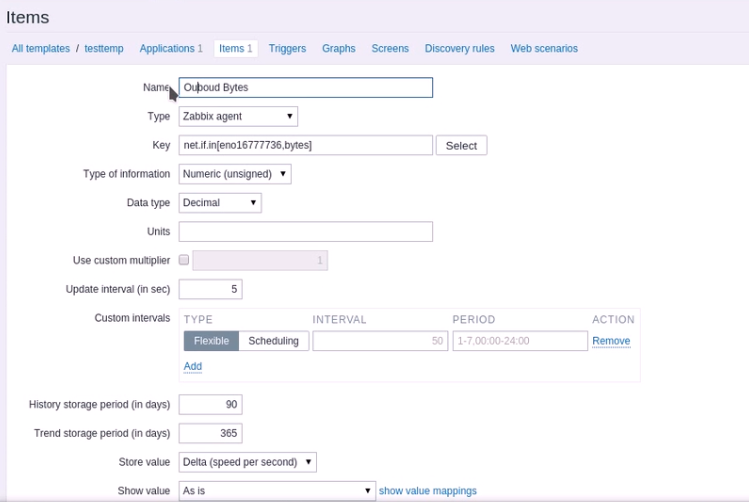Click the custom Interval field showing 50

(x=380, y=341)
